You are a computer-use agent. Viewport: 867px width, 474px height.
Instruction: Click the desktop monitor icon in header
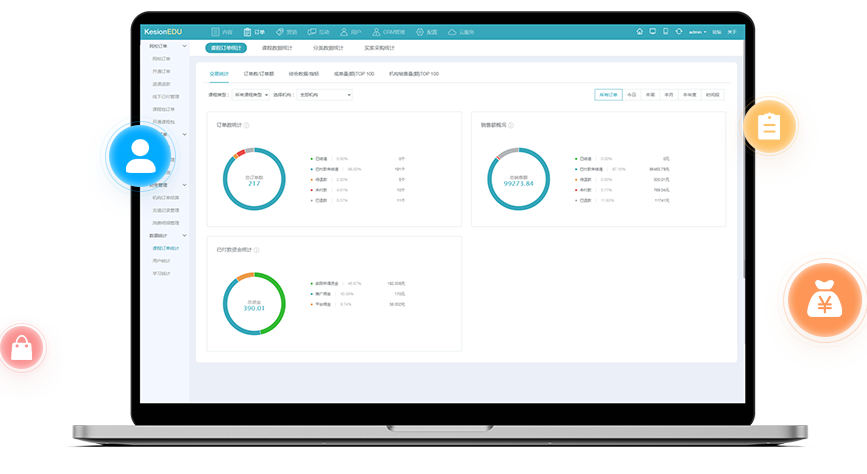[653, 31]
